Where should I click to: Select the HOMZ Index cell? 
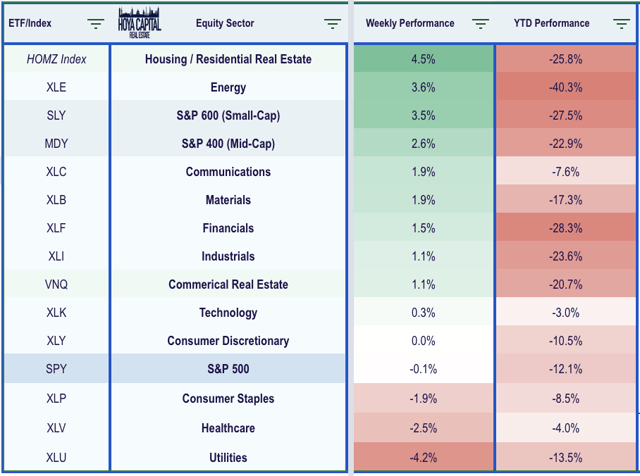pyautogui.click(x=56, y=59)
